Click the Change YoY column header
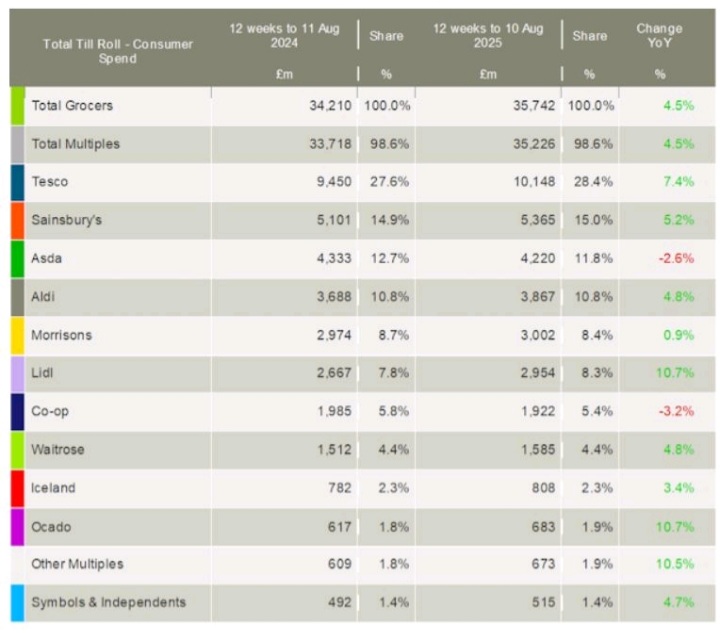Screen dimensions: 720x633 [x=659, y=36]
